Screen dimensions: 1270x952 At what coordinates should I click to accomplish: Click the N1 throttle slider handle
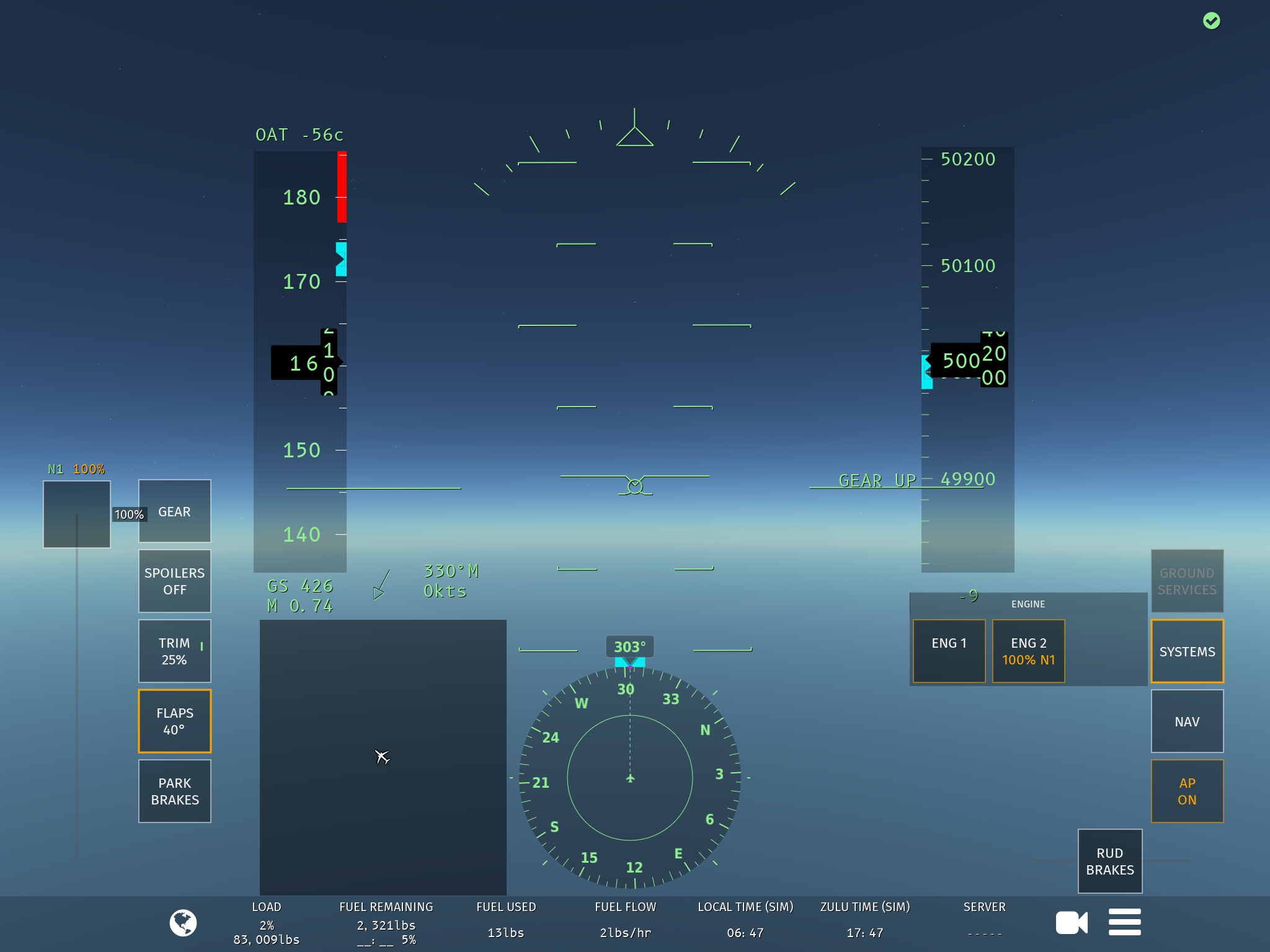click(77, 514)
